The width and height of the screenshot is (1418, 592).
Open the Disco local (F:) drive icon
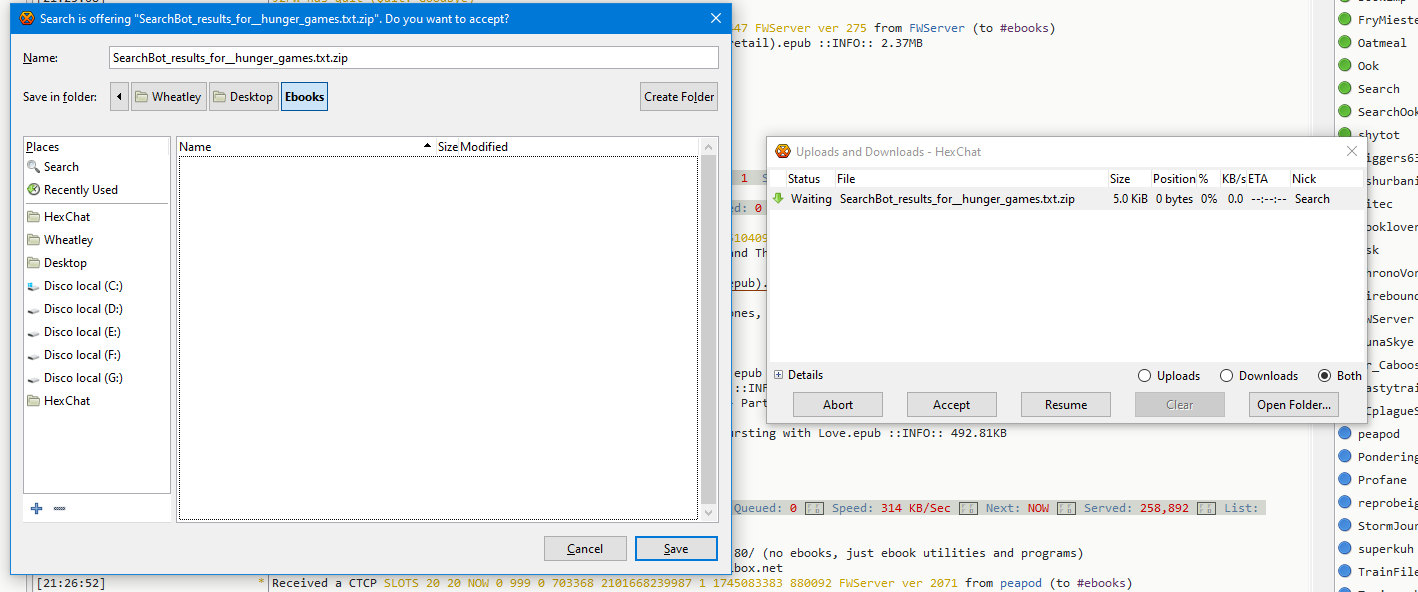(x=33, y=355)
